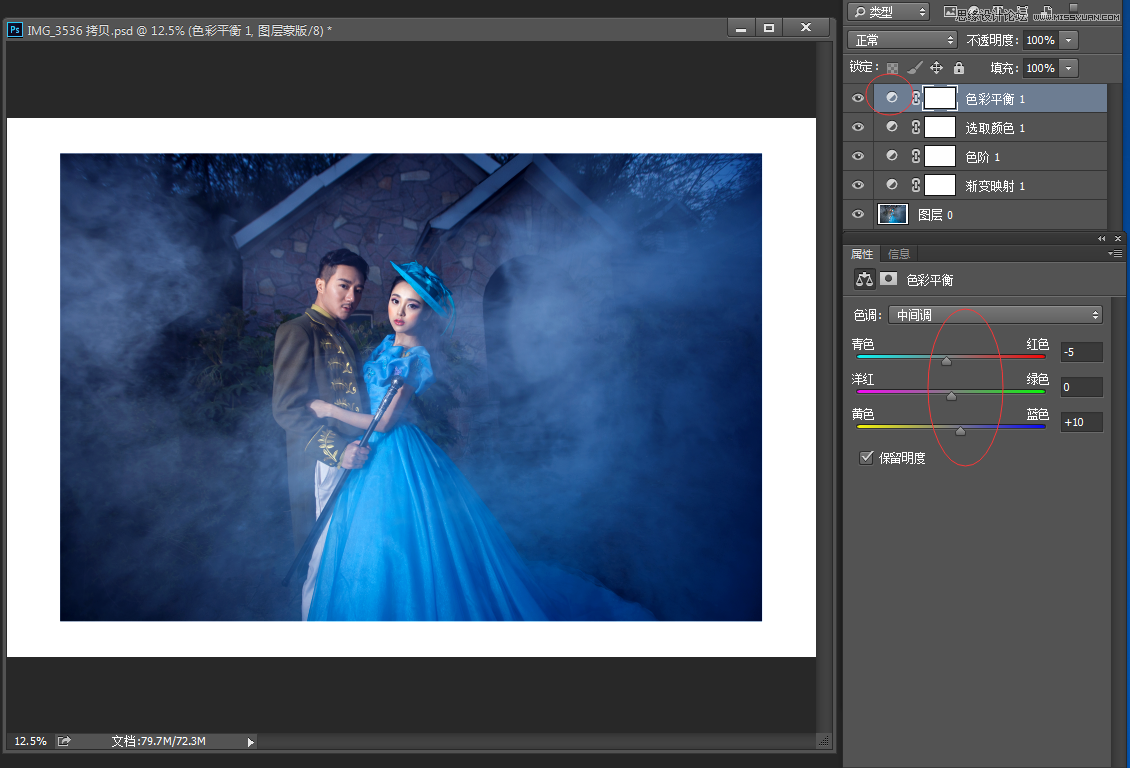
Task: Click the Color Balance adjustment icon in Properties
Action: 863,279
